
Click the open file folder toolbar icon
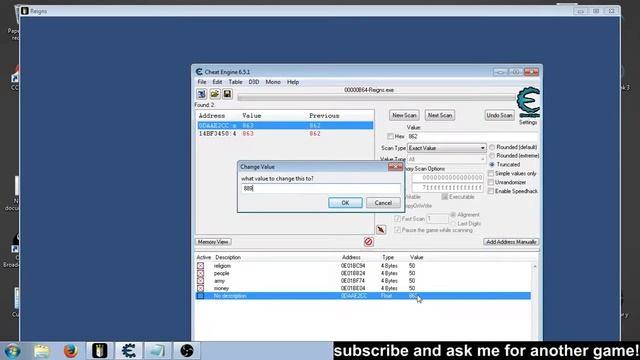click(215, 94)
